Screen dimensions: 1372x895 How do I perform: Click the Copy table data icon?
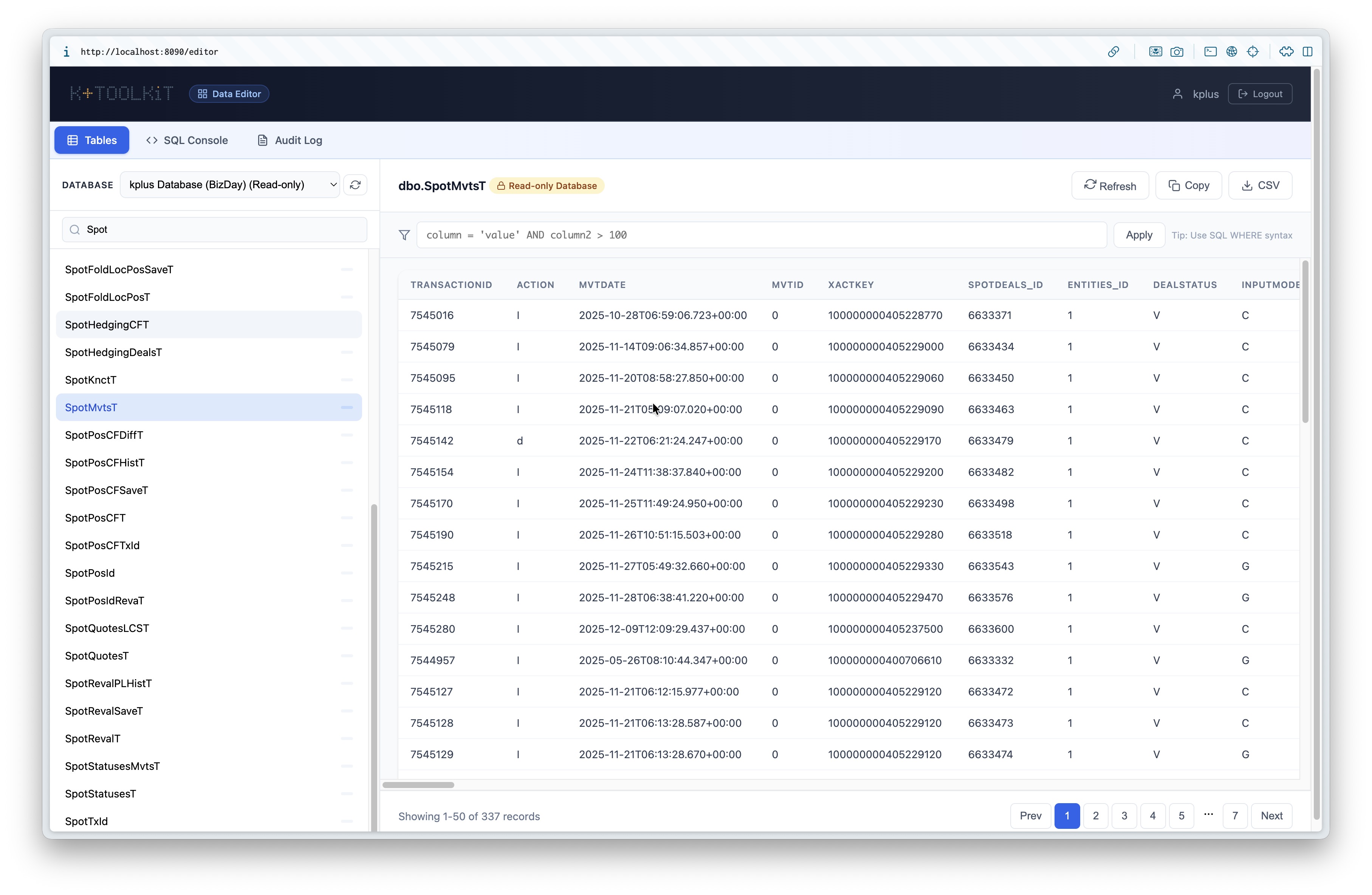click(x=1174, y=185)
